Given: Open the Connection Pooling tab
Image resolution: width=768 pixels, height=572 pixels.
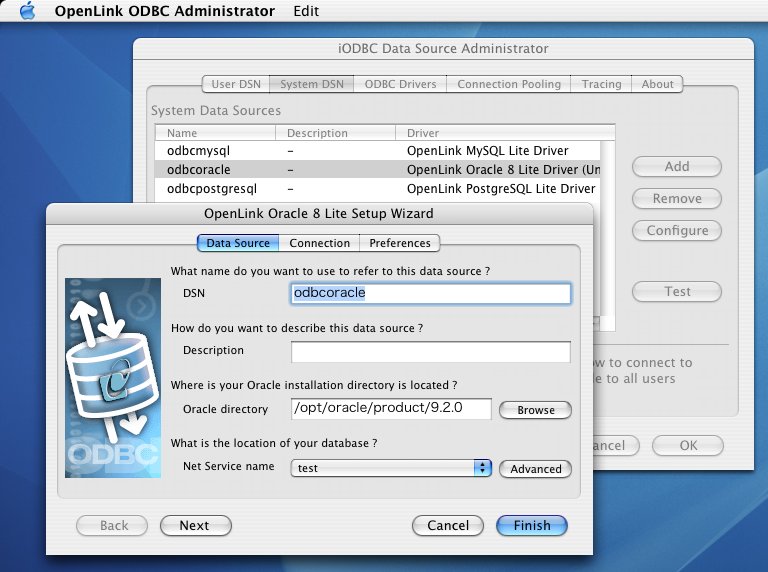Looking at the screenshot, I should (x=509, y=84).
